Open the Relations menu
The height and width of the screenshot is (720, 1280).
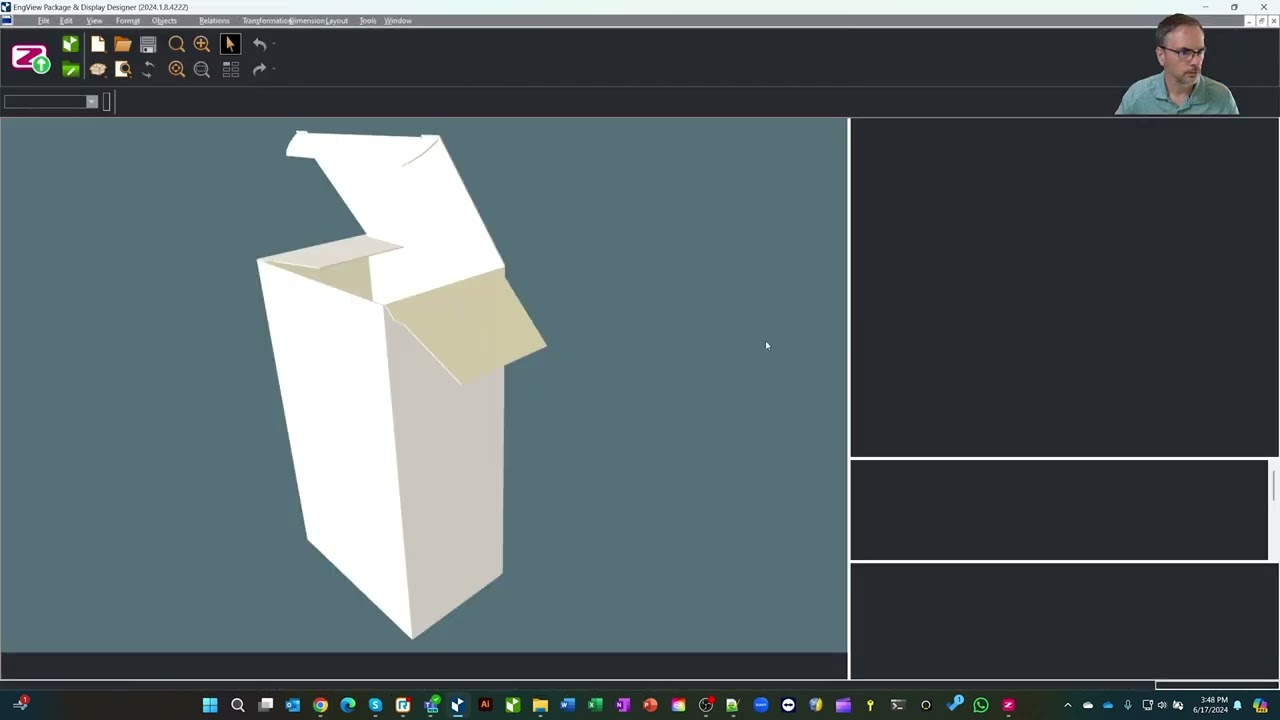click(214, 21)
